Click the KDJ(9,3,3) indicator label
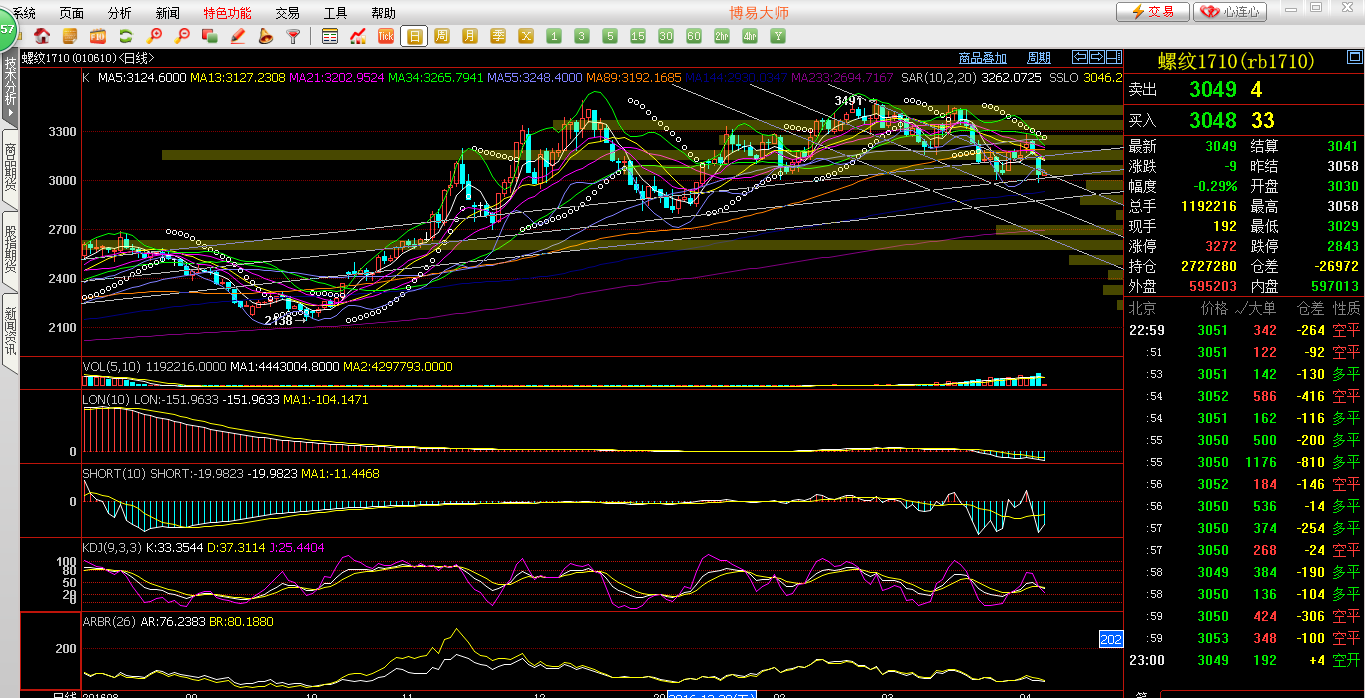The height and width of the screenshot is (698, 1365). [113, 548]
